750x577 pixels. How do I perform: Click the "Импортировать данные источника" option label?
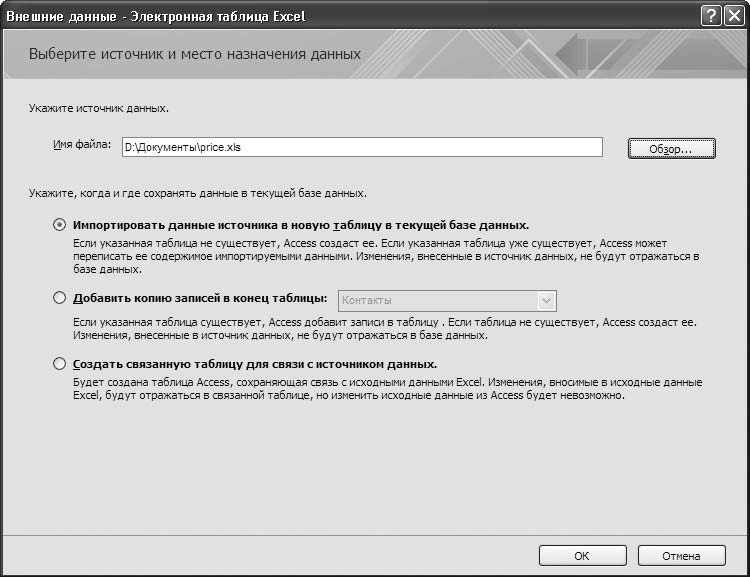click(301, 225)
